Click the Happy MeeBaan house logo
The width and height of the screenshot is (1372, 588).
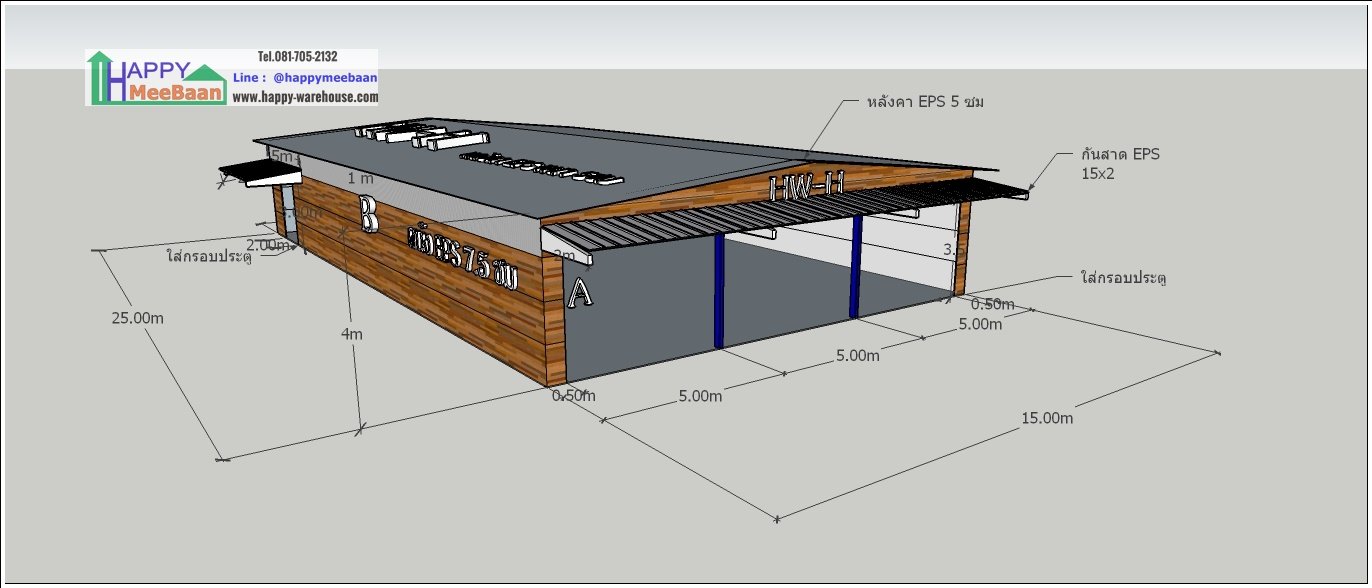157,78
